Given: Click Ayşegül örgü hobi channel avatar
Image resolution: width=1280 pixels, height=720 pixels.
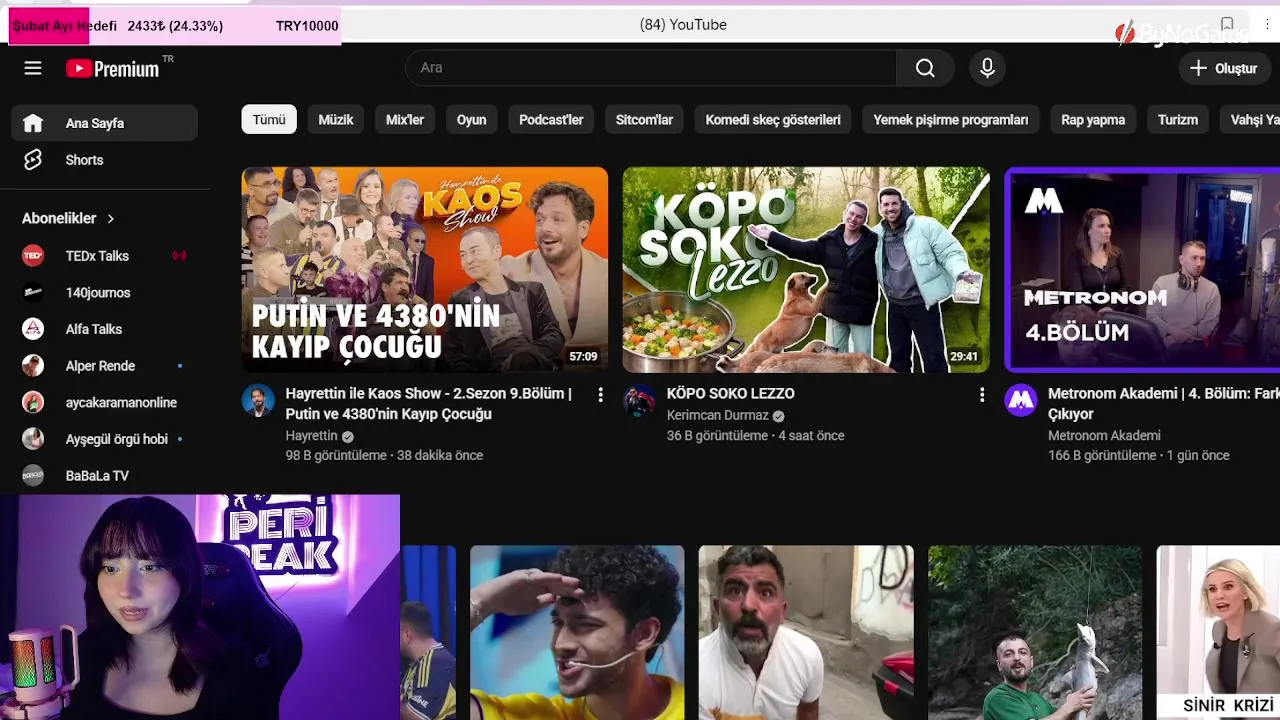Looking at the screenshot, I should coord(33,439).
